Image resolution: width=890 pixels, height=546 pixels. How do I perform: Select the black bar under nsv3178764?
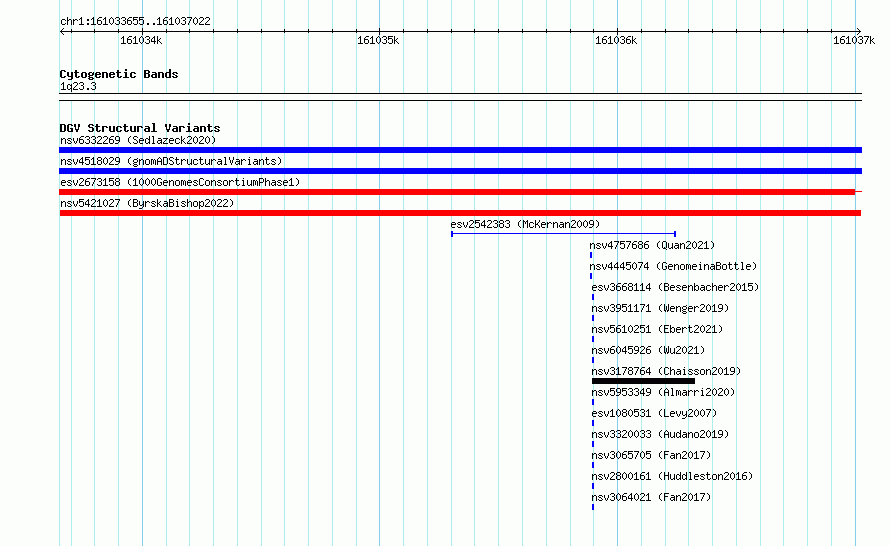tap(643, 381)
